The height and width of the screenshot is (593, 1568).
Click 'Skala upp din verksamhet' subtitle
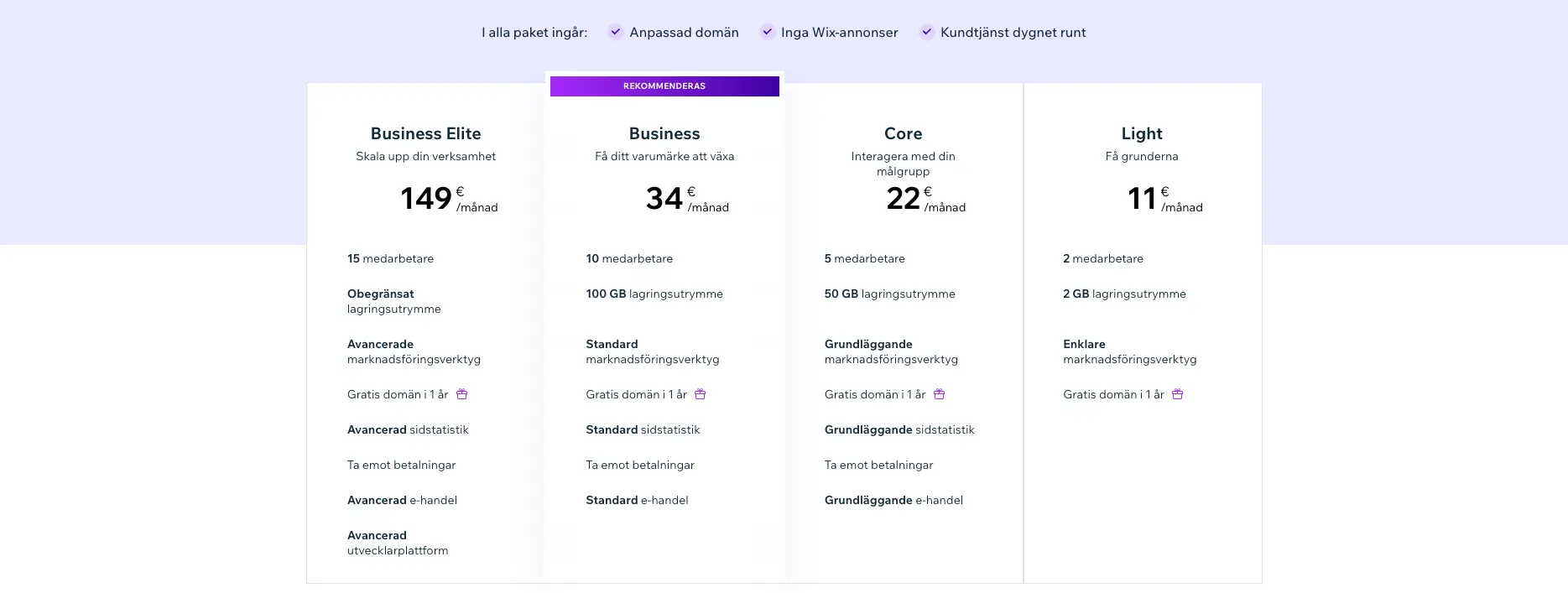426,156
